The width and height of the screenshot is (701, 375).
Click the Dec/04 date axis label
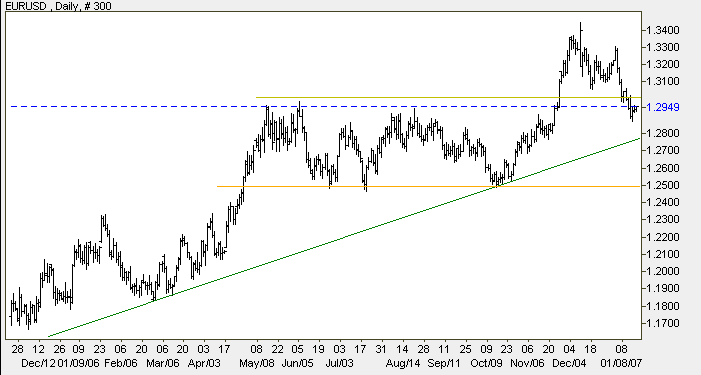569,362
